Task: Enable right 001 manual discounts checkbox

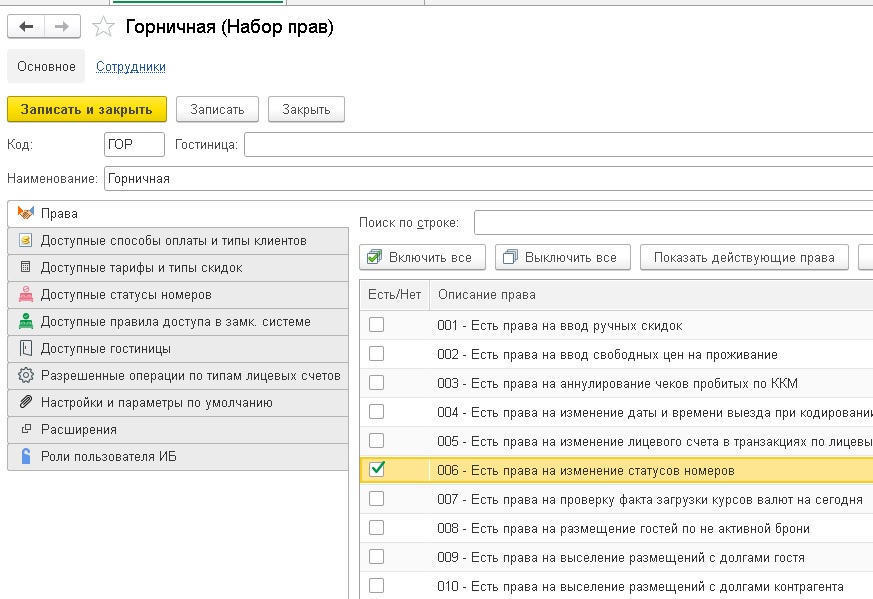Action: point(376,325)
